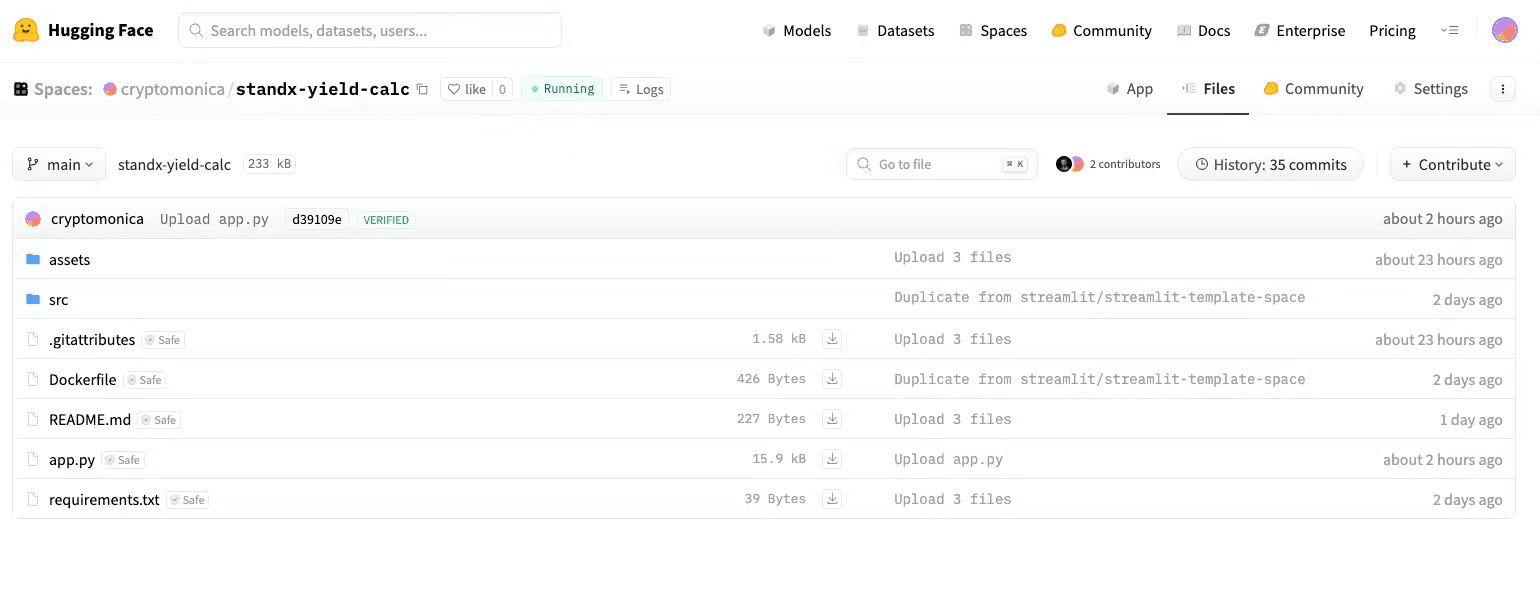Open cryptomonica in the latest commit row
This screenshot has width=1540, height=600.
pyautogui.click(x=97, y=219)
